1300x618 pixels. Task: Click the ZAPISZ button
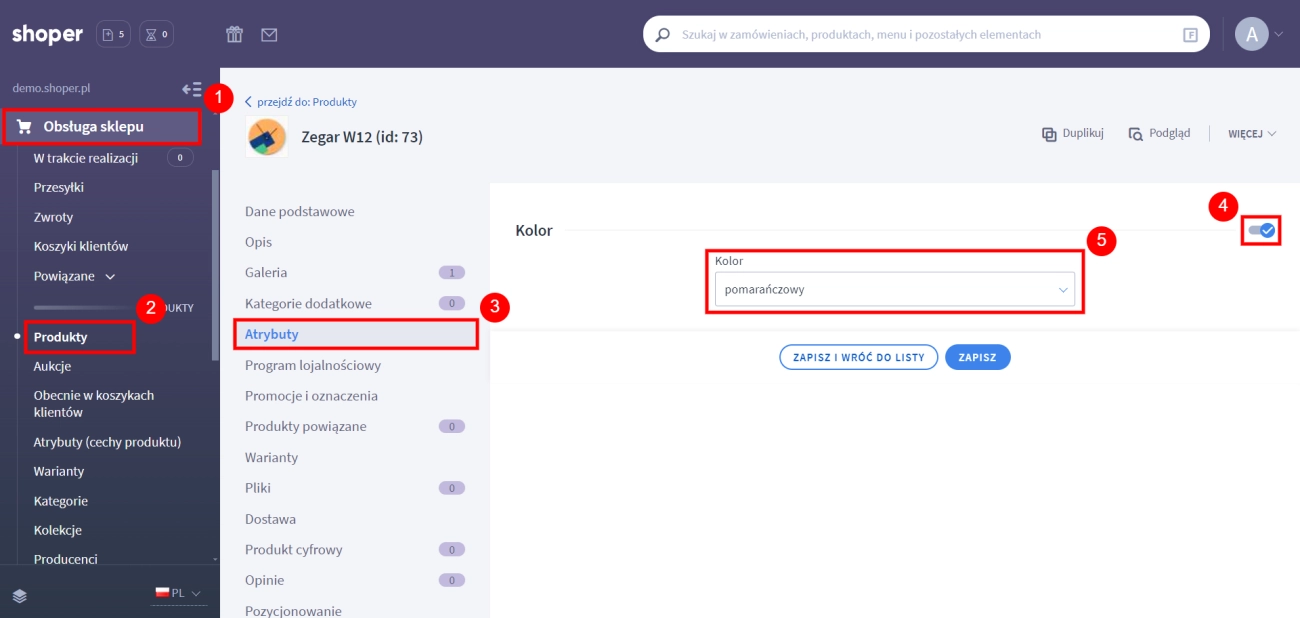[977, 357]
